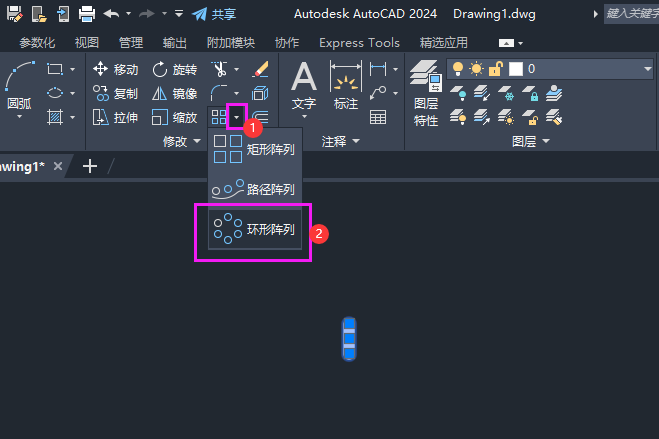This screenshot has width=659, height=439.
Task: Click the Erase tool icon
Action: click(x=261, y=69)
